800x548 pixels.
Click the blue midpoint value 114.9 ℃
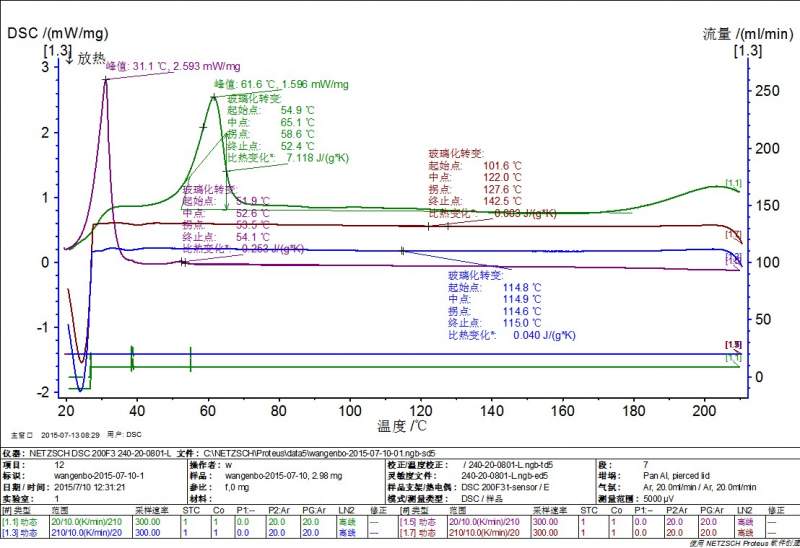(522, 300)
